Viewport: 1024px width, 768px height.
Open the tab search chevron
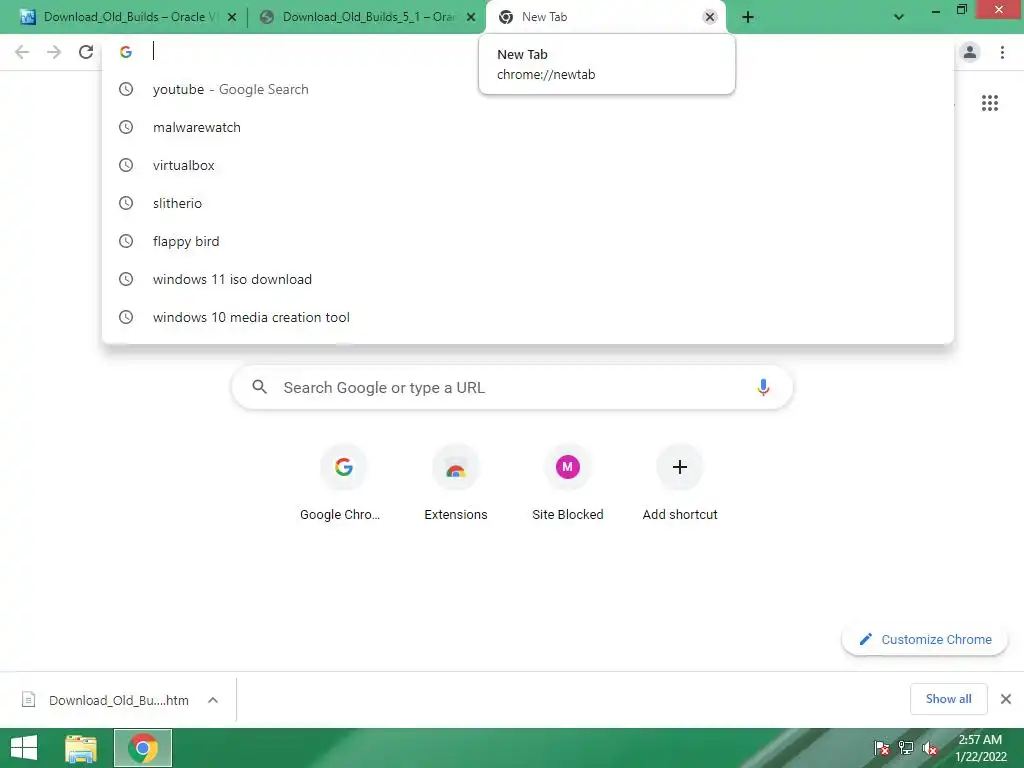(x=899, y=17)
